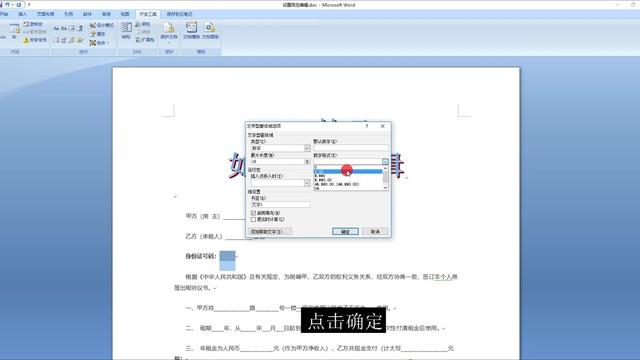Open Document Template (文档模板) options
Screen dimensions: 640x360
[191, 31]
